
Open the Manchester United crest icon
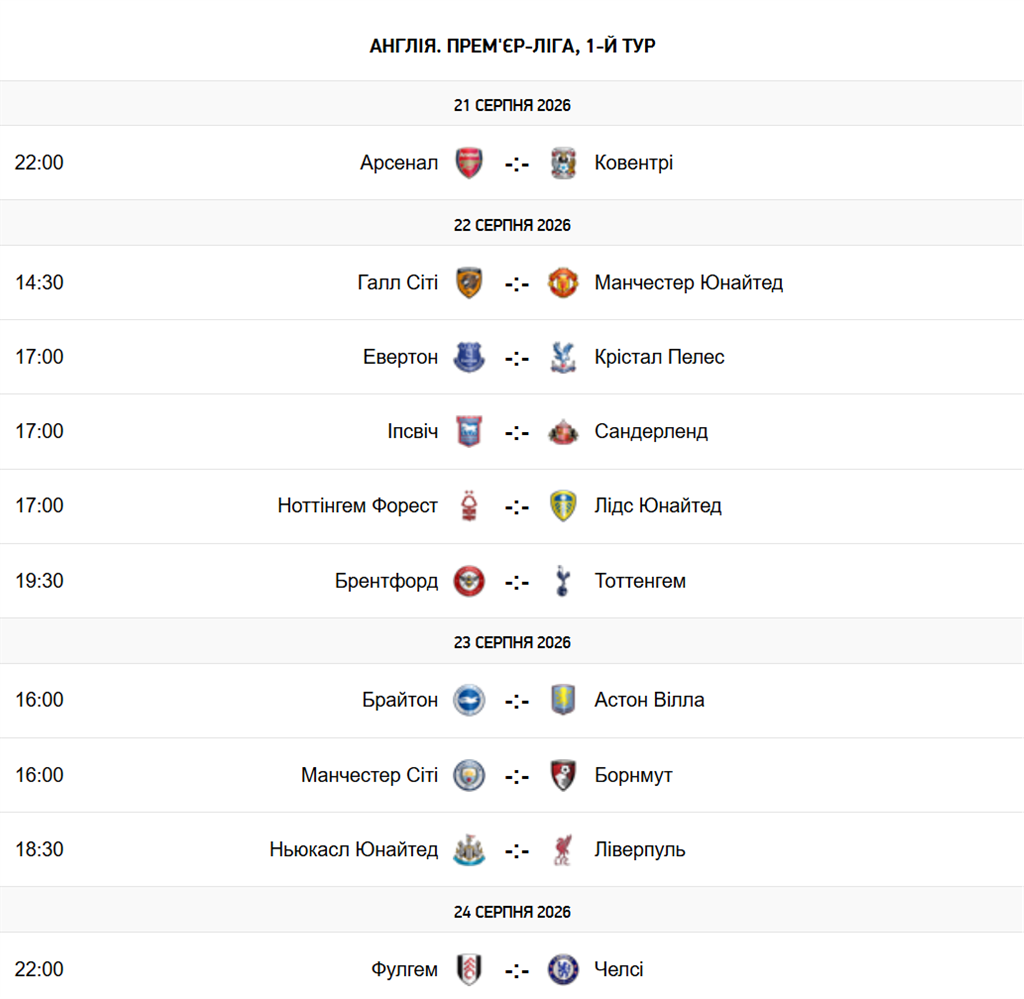coord(563,283)
